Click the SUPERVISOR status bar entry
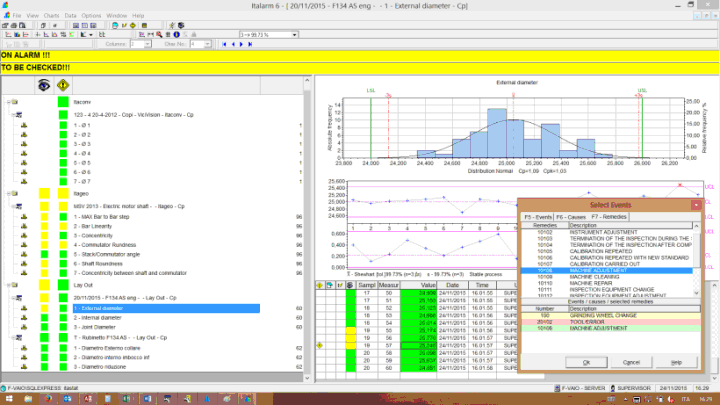 630,388
